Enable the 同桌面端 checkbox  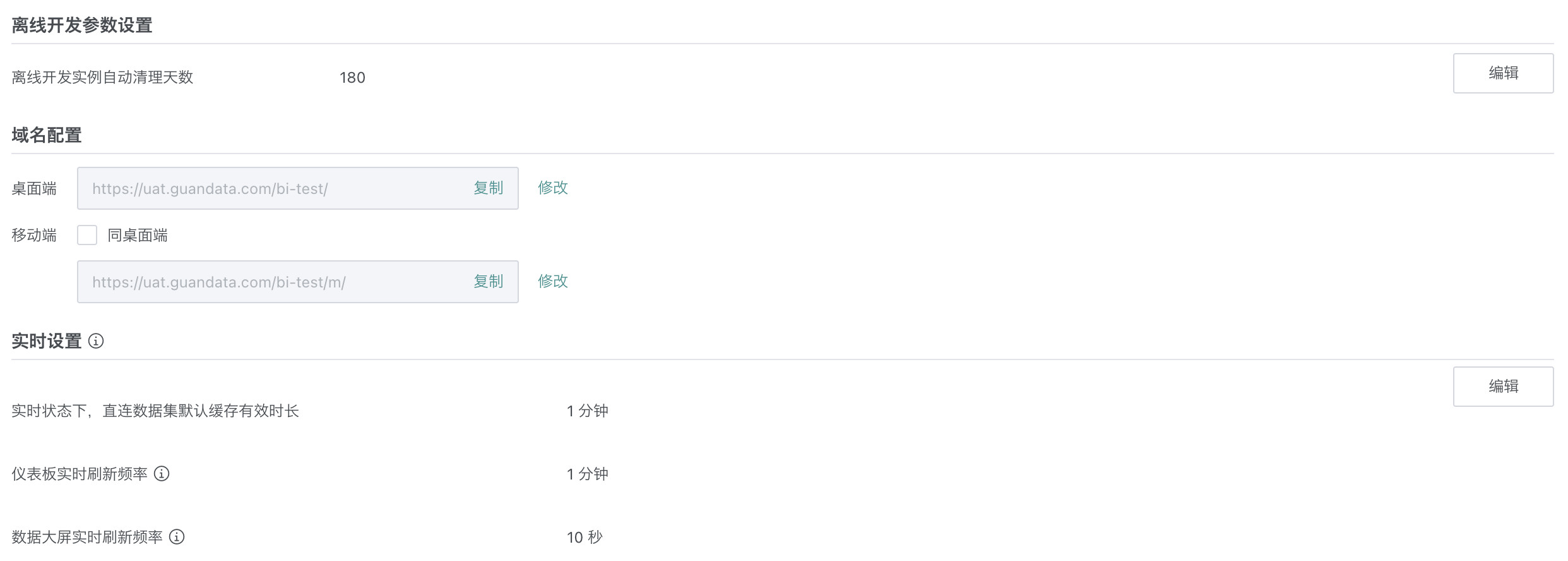(x=87, y=235)
